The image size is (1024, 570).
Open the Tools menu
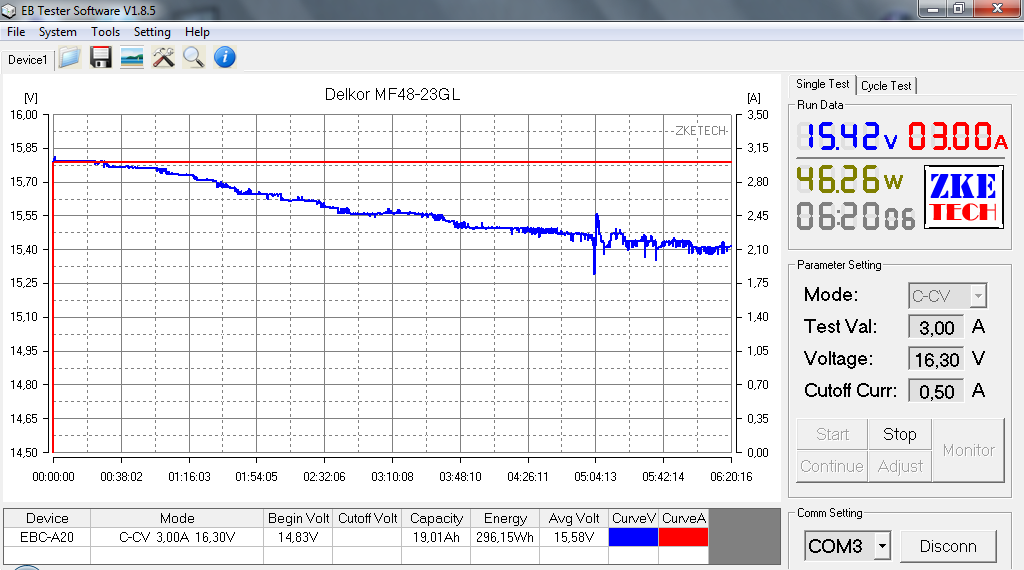[105, 32]
